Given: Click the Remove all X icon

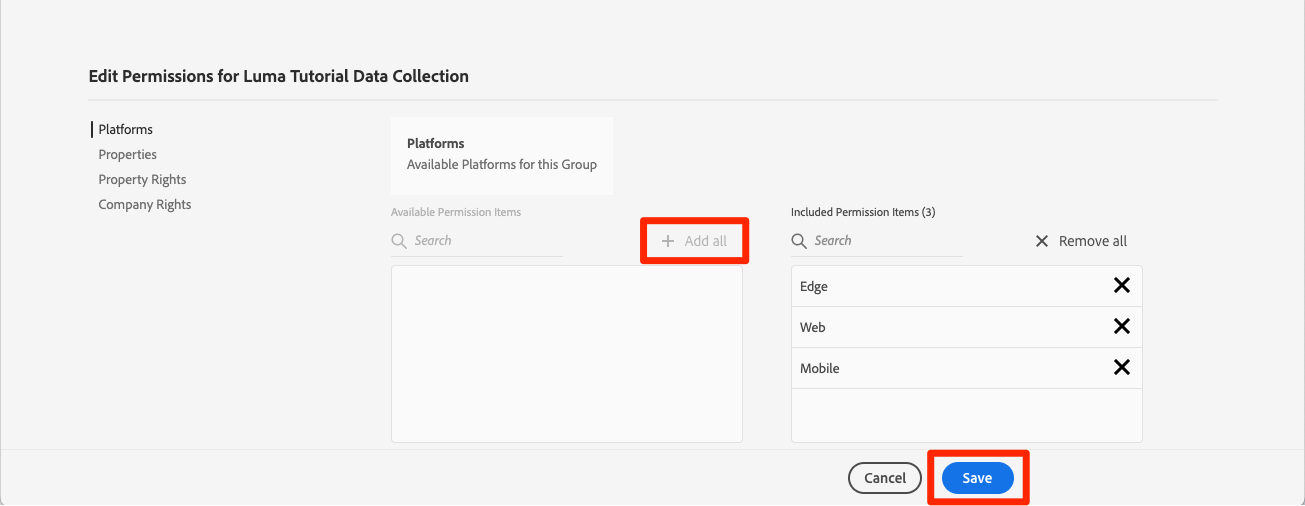Looking at the screenshot, I should click(1042, 241).
